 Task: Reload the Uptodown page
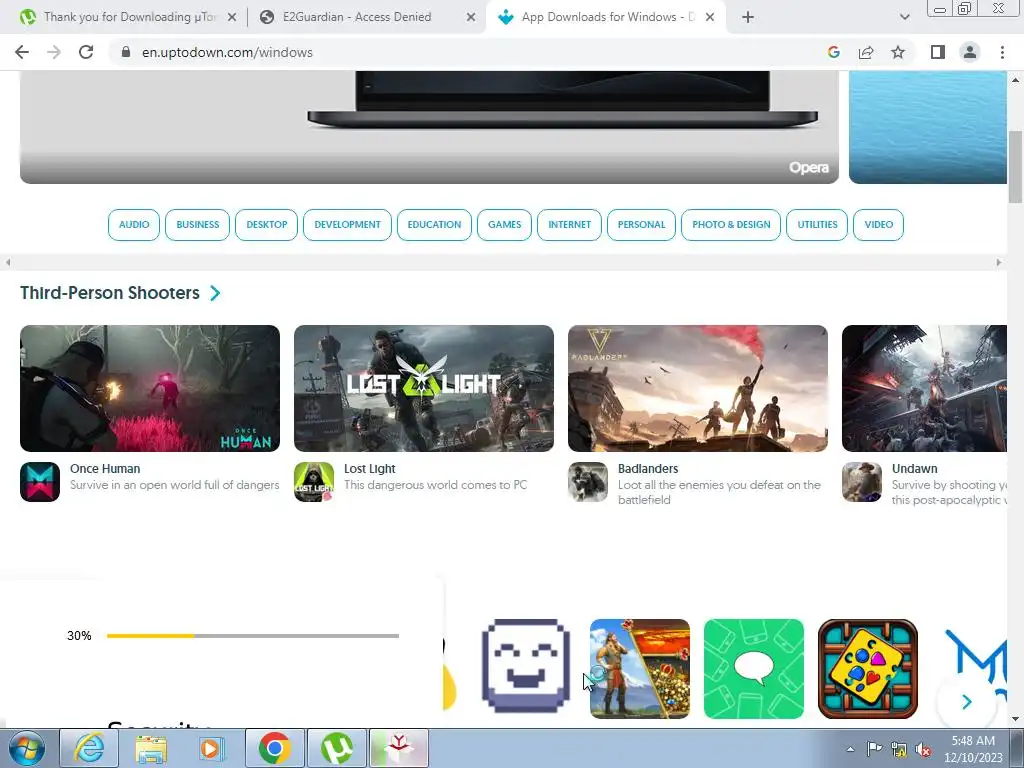click(86, 52)
